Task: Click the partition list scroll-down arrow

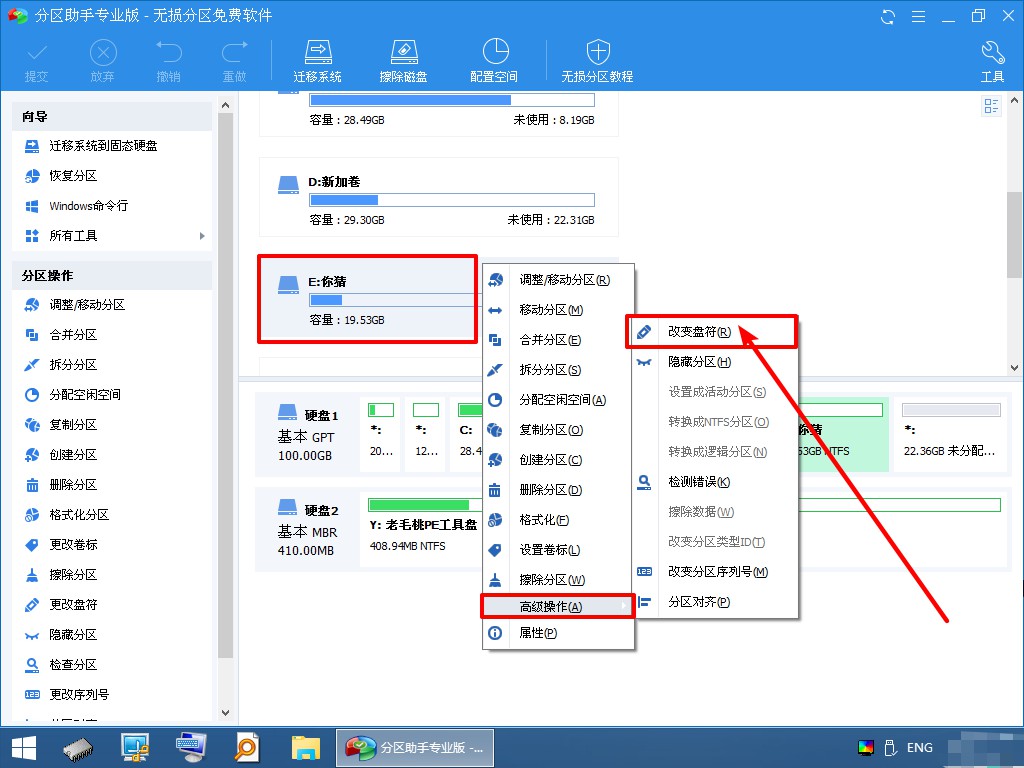Action: pos(1014,368)
